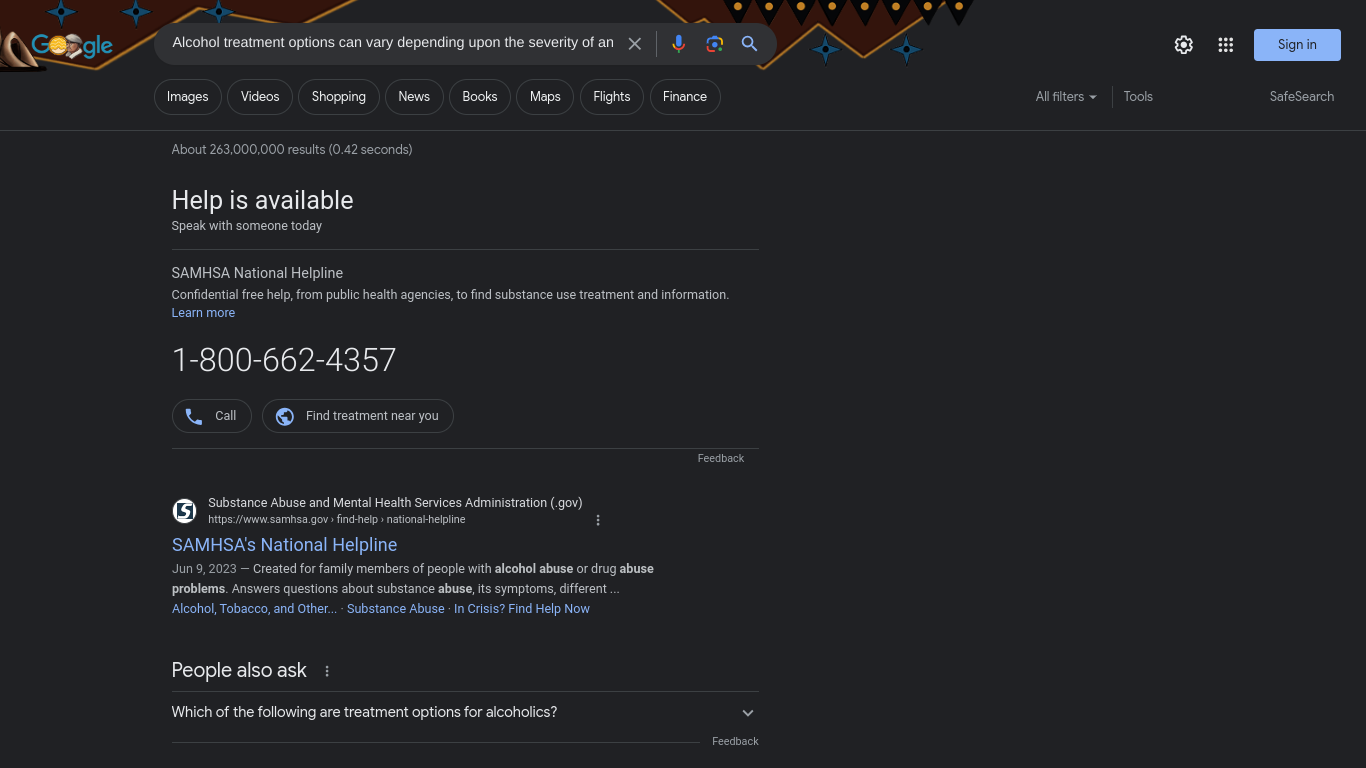
Task: Open the Learn more link under SAMHSA Helpline
Action: (203, 313)
